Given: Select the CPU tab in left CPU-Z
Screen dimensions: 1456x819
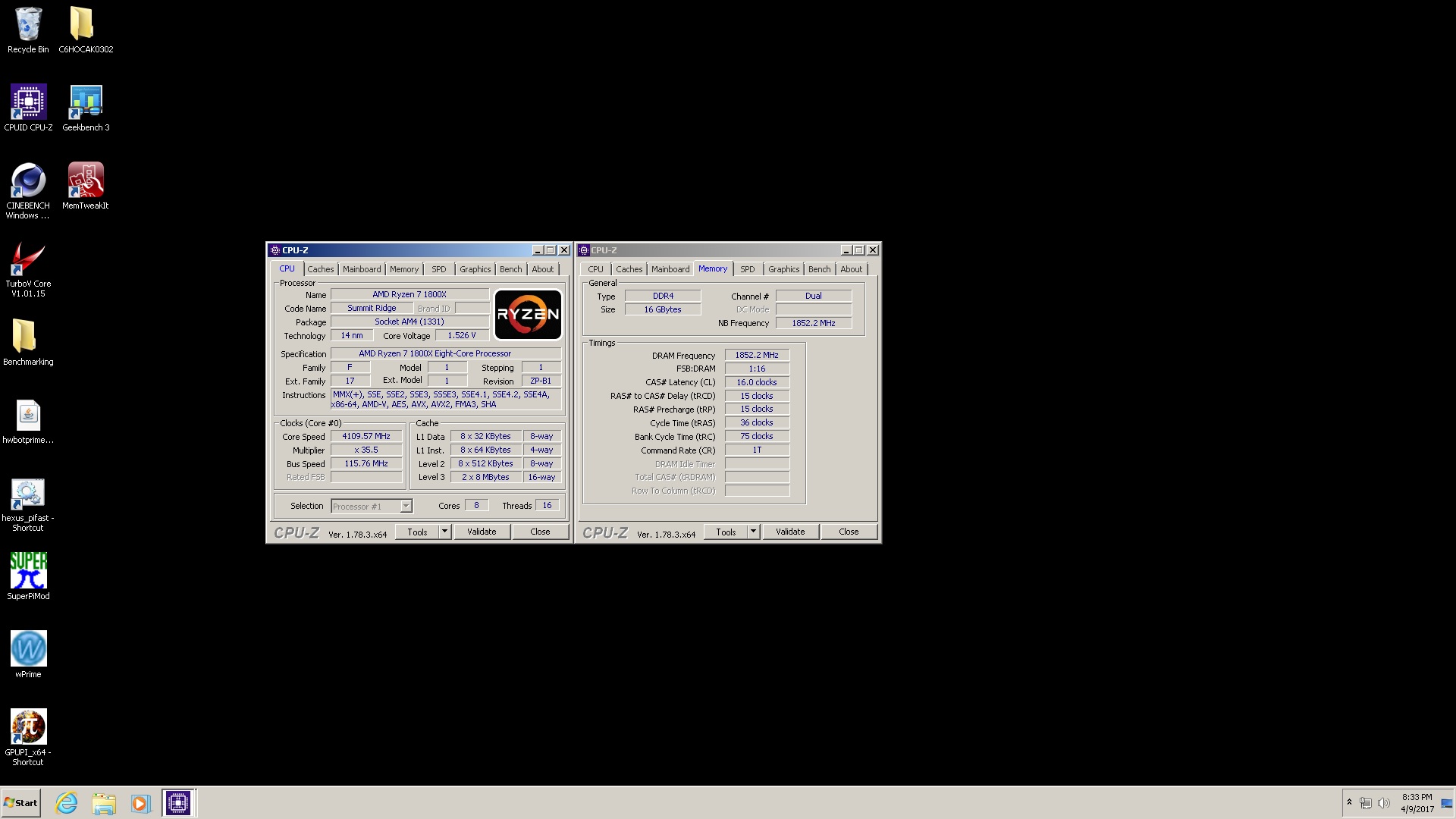Looking at the screenshot, I should pos(287,268).
